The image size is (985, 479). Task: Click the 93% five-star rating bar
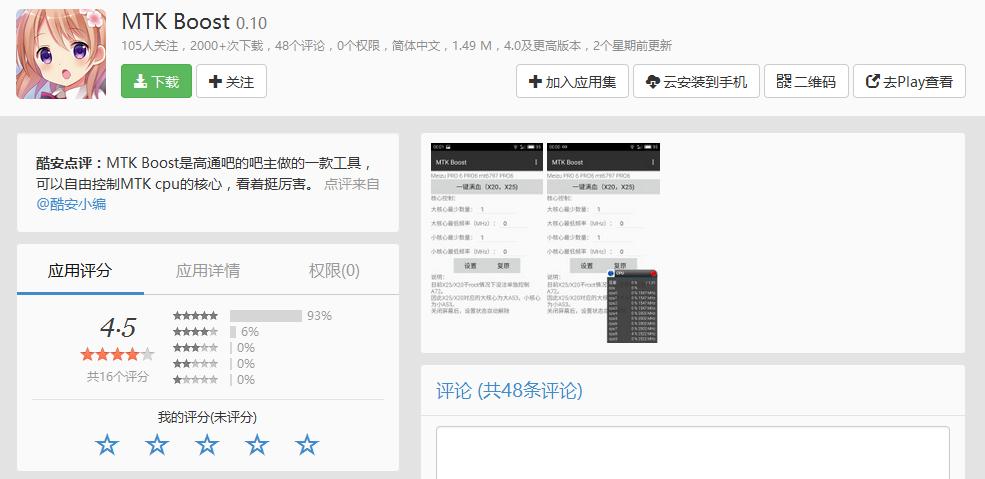pos(266,316)
